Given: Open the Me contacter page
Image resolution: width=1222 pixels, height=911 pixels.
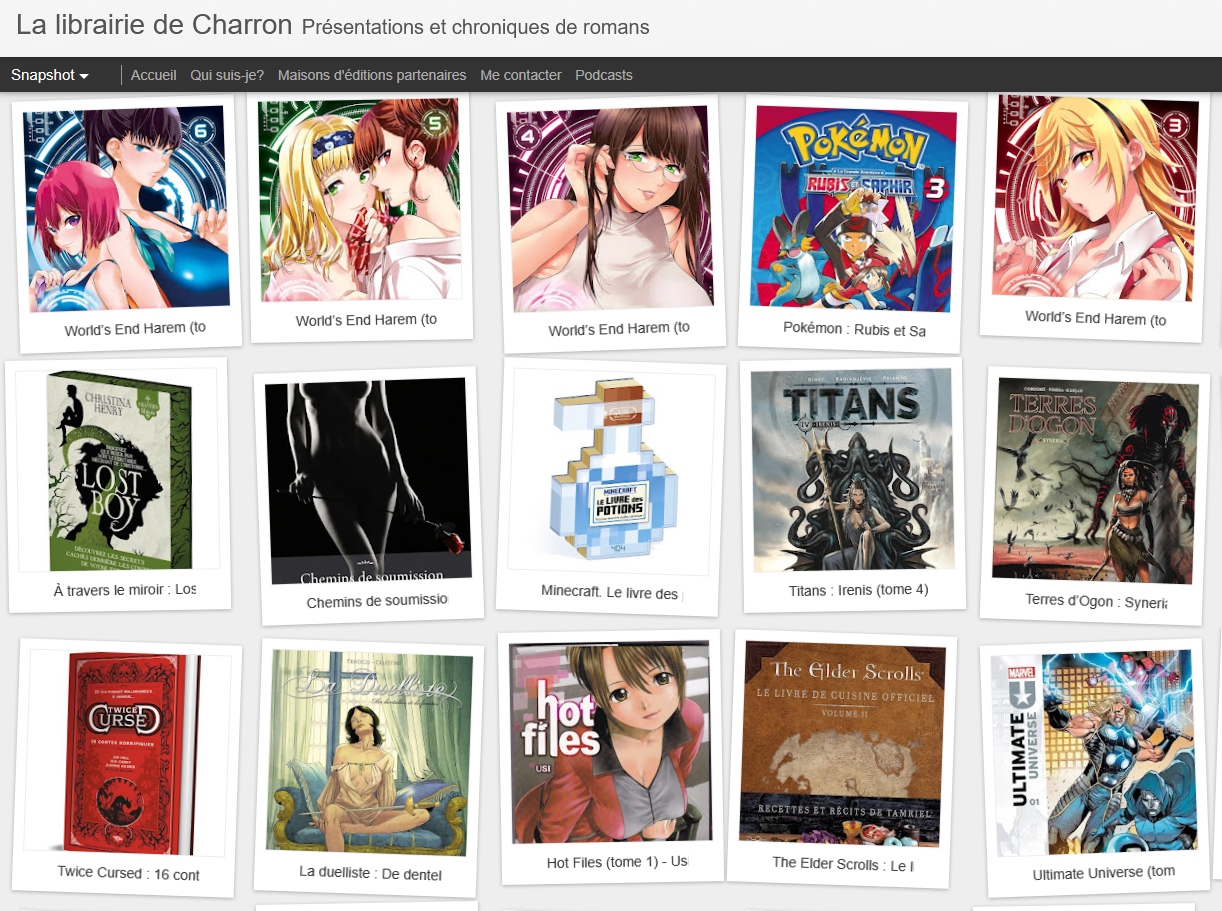Looking at the screenshot, I should tap(521, 75).
